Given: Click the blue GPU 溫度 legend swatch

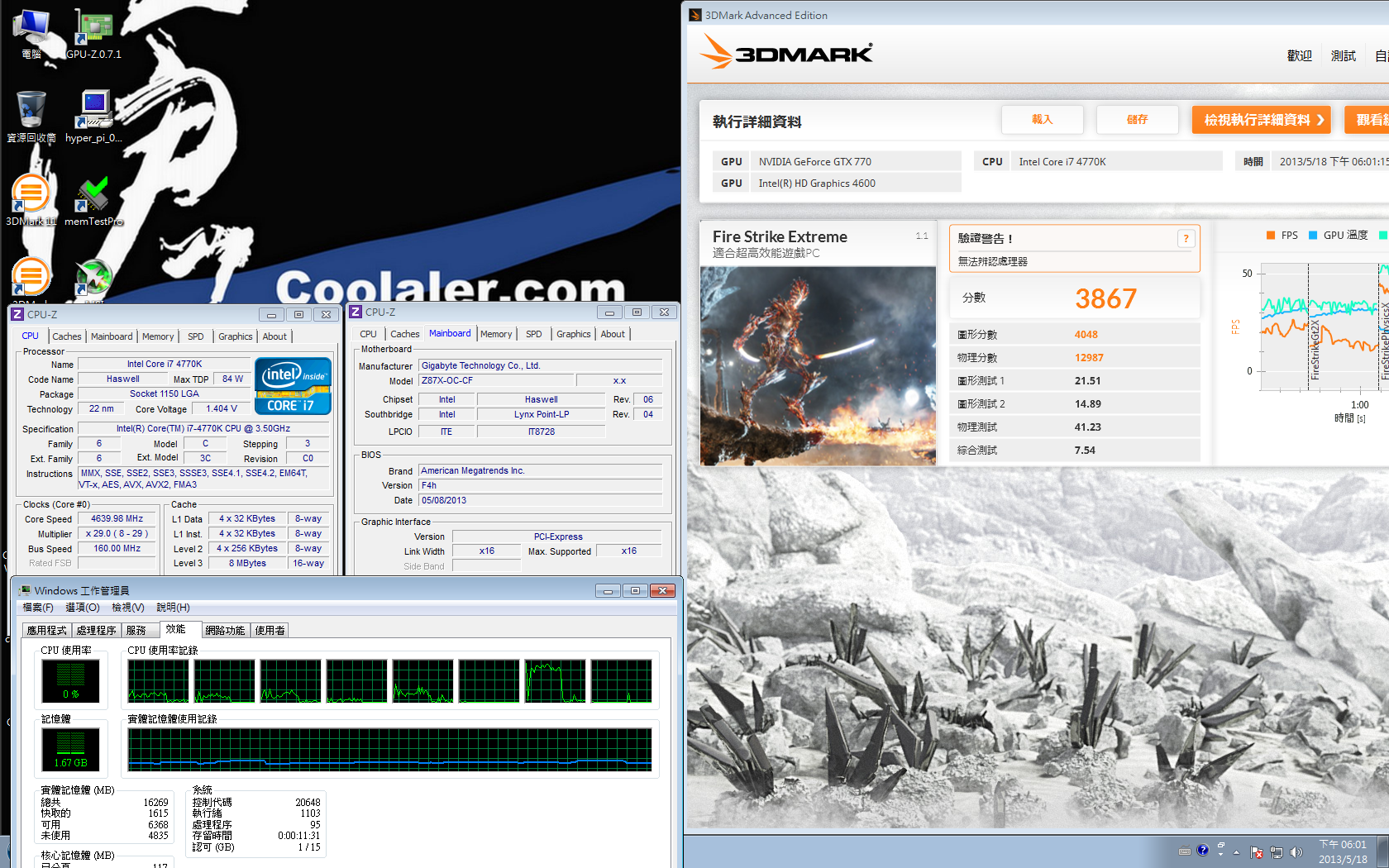Looking at the screenshot, I should [x=1313, y=236].
